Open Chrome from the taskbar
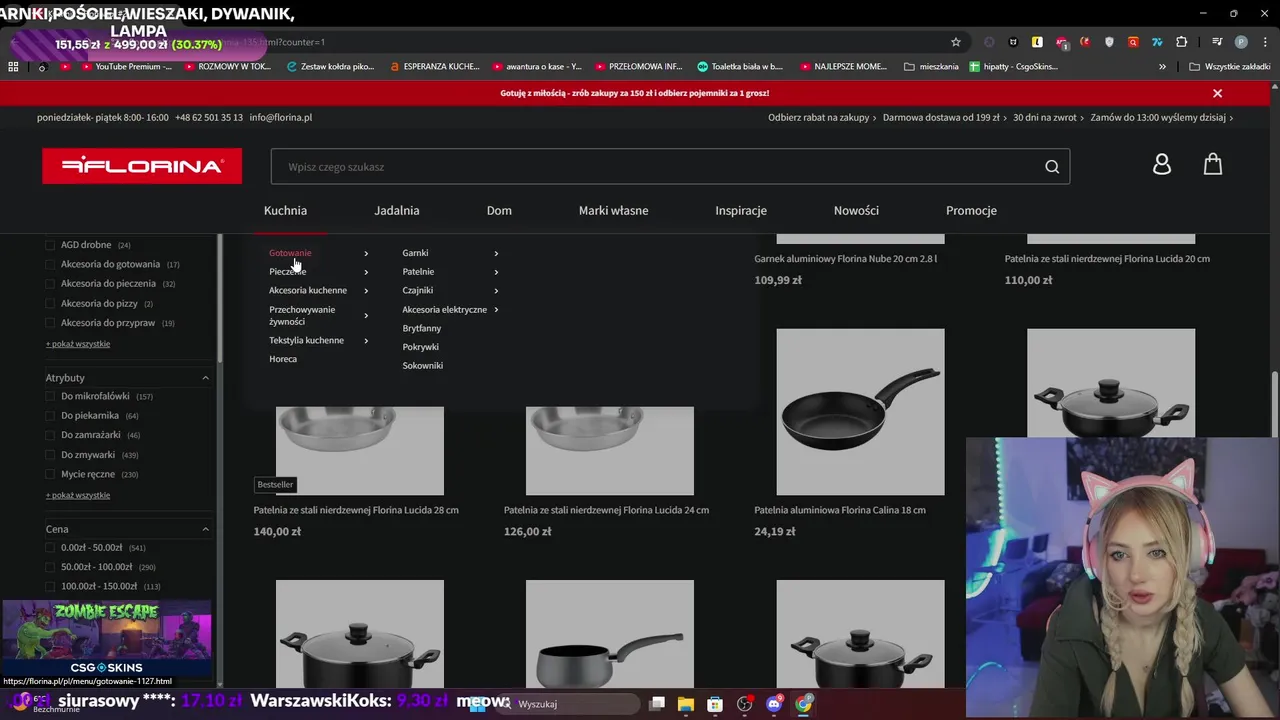1280x720 pixels. pos(803,704)
